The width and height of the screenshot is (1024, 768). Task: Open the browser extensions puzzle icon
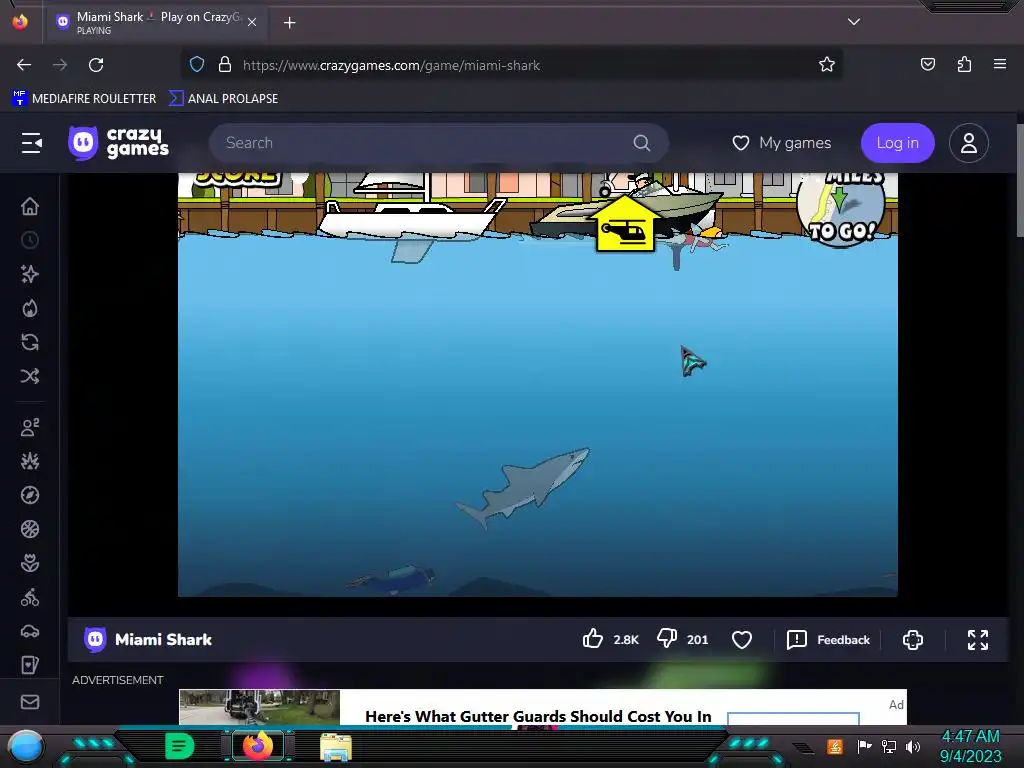[x=964, y=64]
